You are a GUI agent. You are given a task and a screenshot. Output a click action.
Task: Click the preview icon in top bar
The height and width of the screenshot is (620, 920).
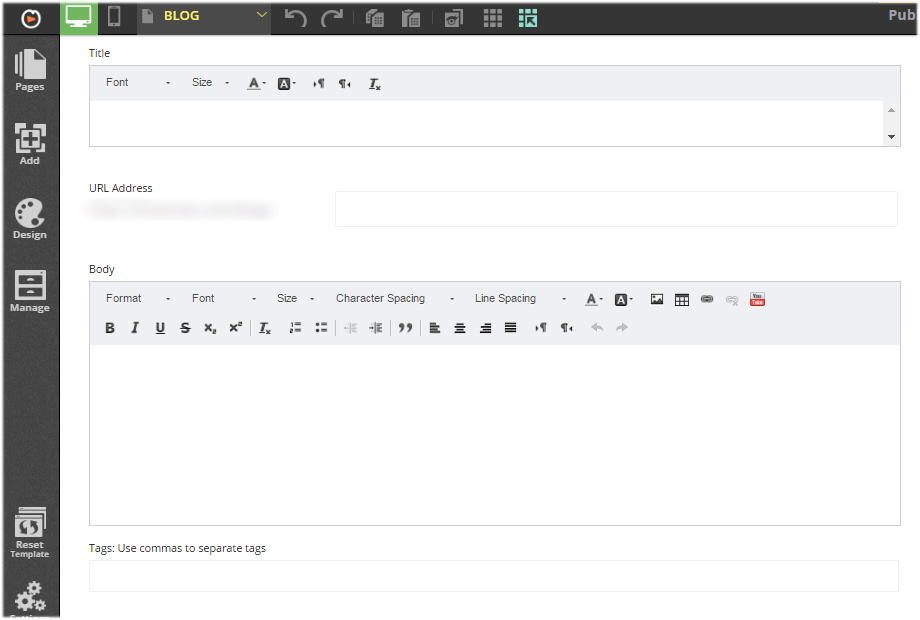click(x=454, y=18)
